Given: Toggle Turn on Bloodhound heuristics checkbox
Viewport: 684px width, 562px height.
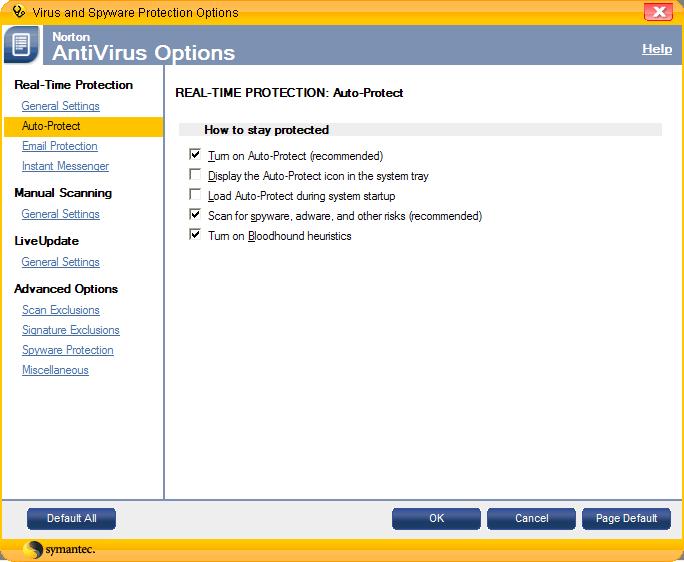Looking at the screenshot, I should [195, 235].
